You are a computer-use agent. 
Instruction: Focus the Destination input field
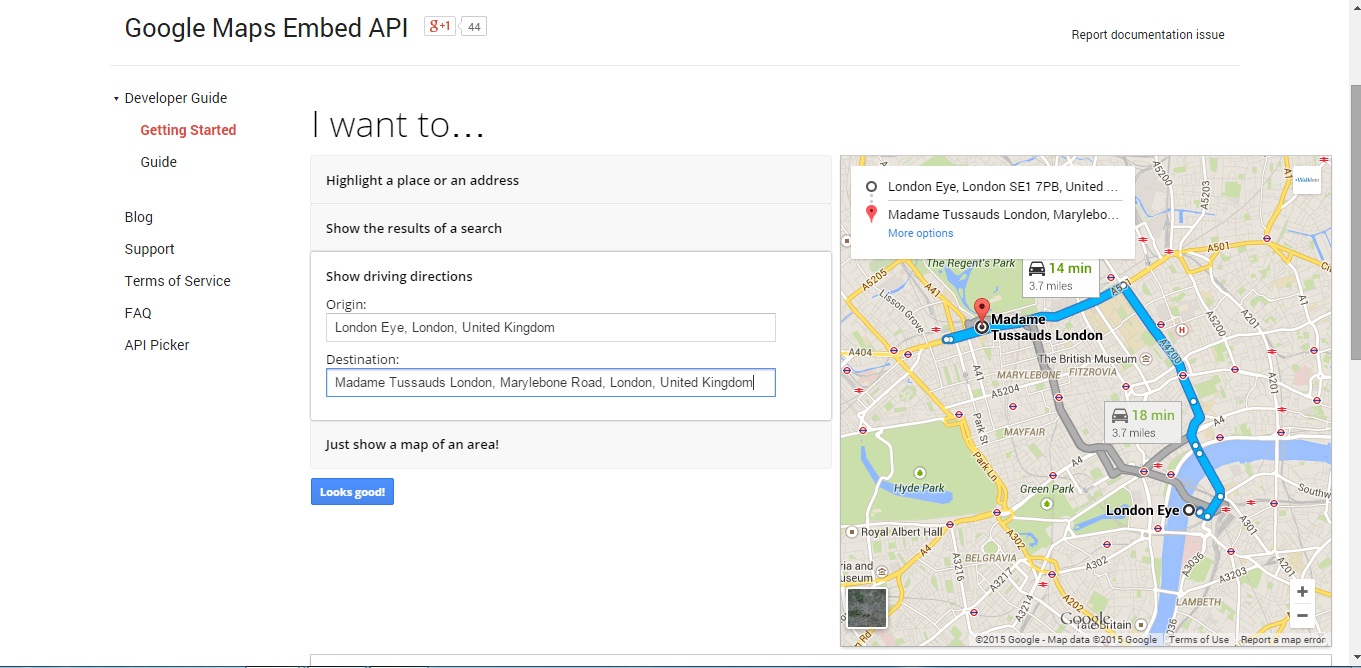click(x=551, y=383)
